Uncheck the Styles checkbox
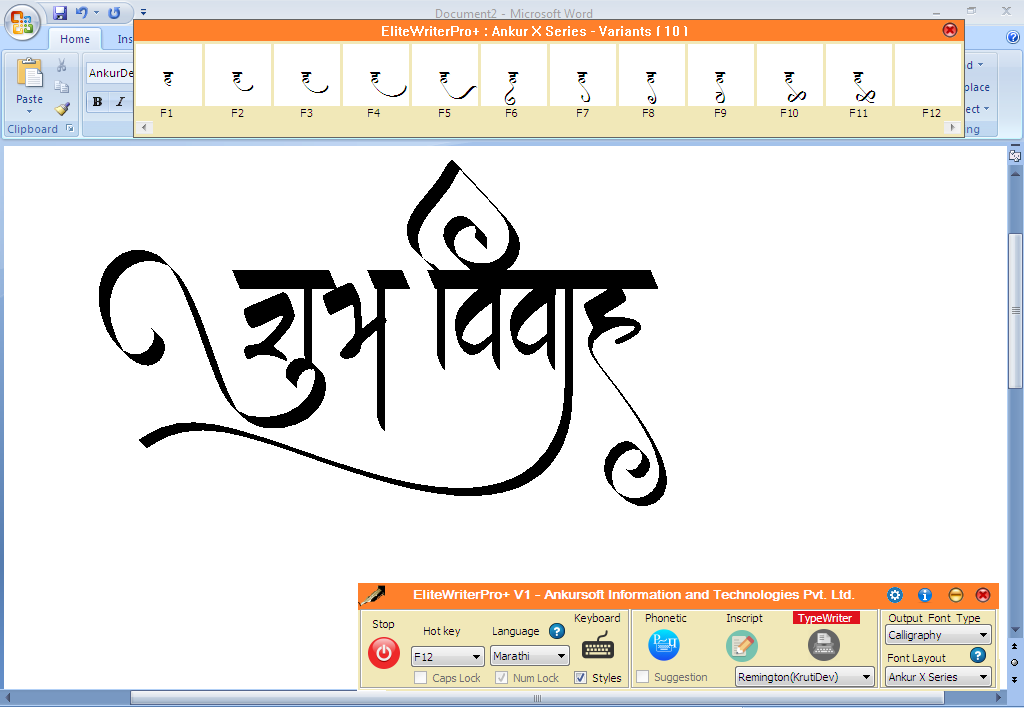The height and width of the screenshot is (708, 1024). tap(582, 677)
